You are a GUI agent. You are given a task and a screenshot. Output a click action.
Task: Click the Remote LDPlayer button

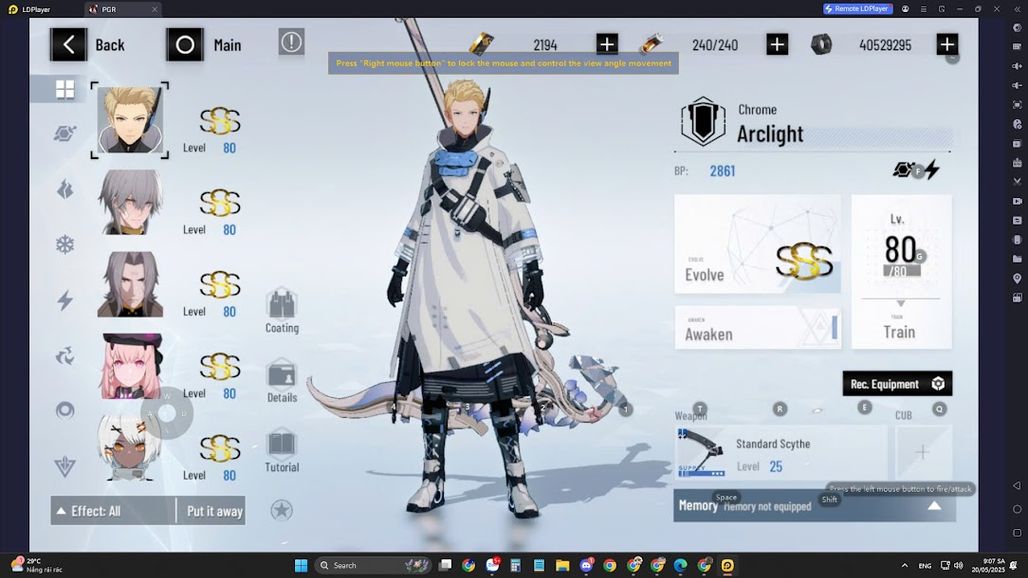point(858,9)
